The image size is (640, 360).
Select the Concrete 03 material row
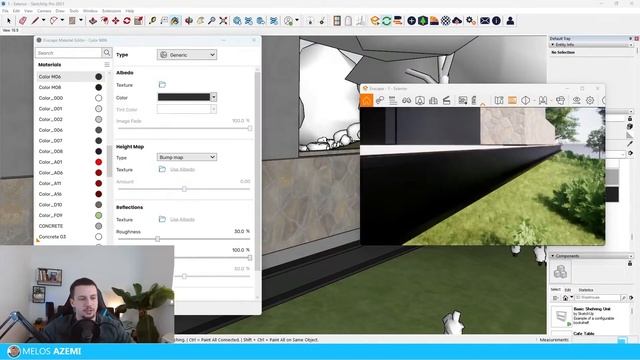(x=70, y=237)
